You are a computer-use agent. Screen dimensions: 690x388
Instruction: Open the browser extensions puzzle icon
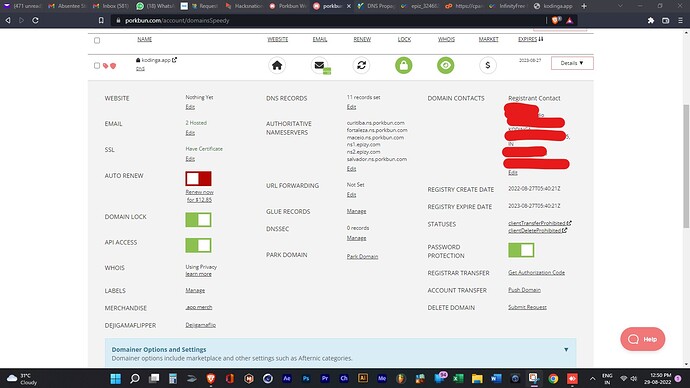click(x=651, y=20)
